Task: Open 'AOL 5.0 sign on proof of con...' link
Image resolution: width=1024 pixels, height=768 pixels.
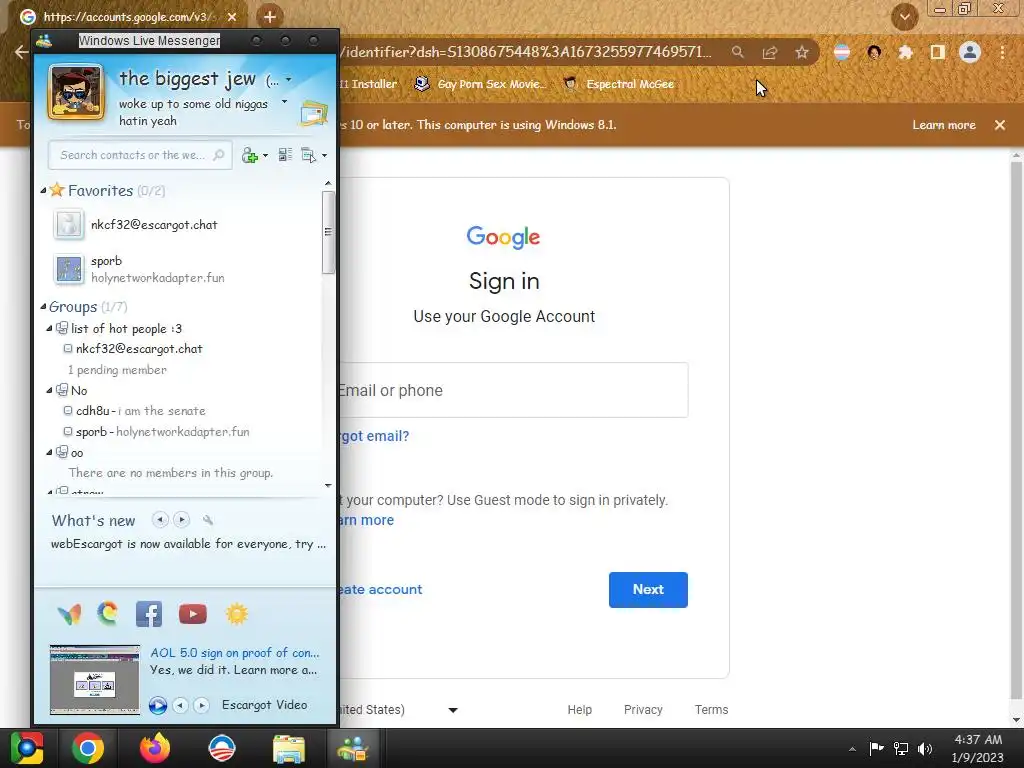Action: click(235, 652)
